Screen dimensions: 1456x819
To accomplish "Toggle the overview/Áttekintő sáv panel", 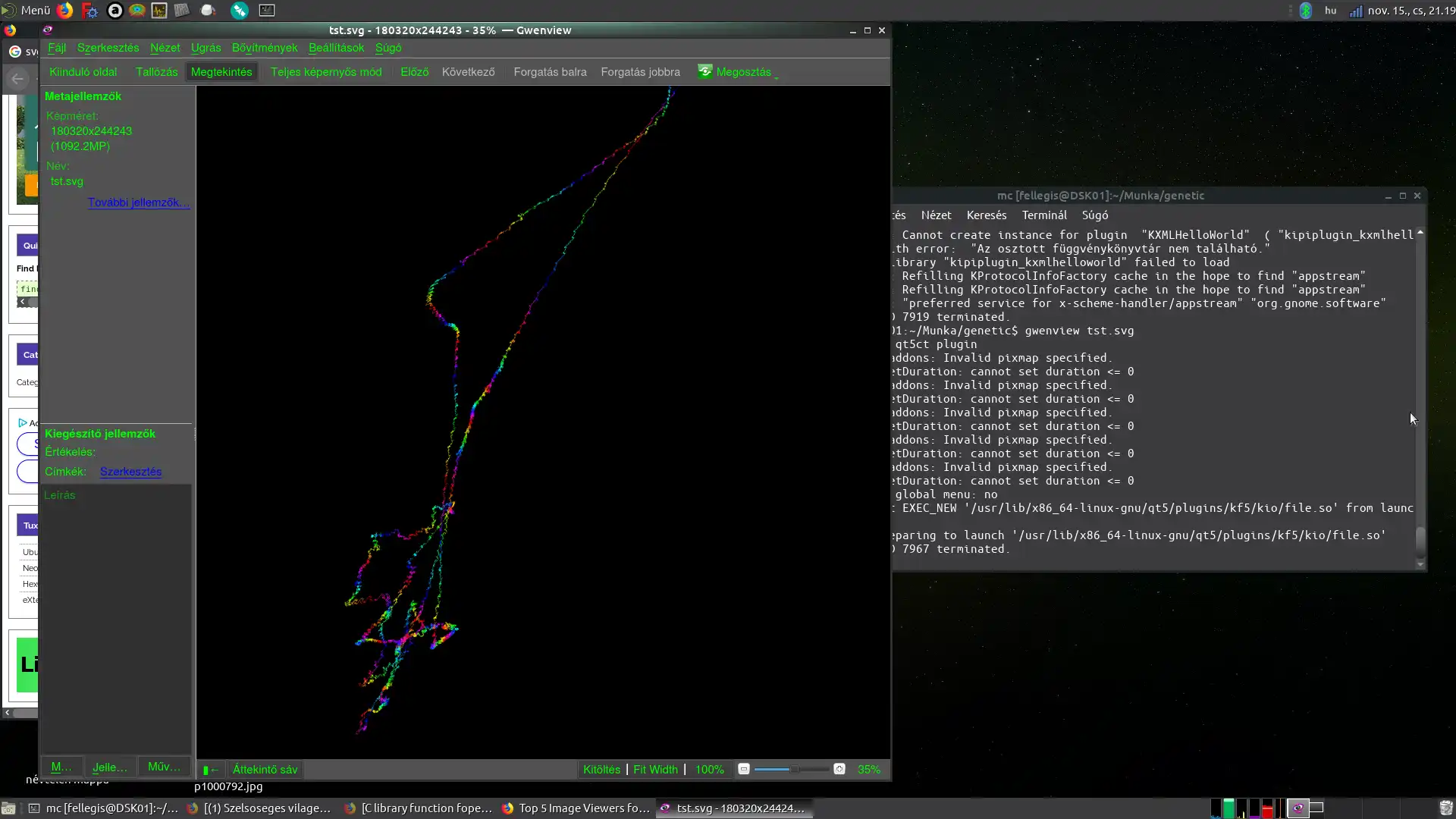I will 264,769.
